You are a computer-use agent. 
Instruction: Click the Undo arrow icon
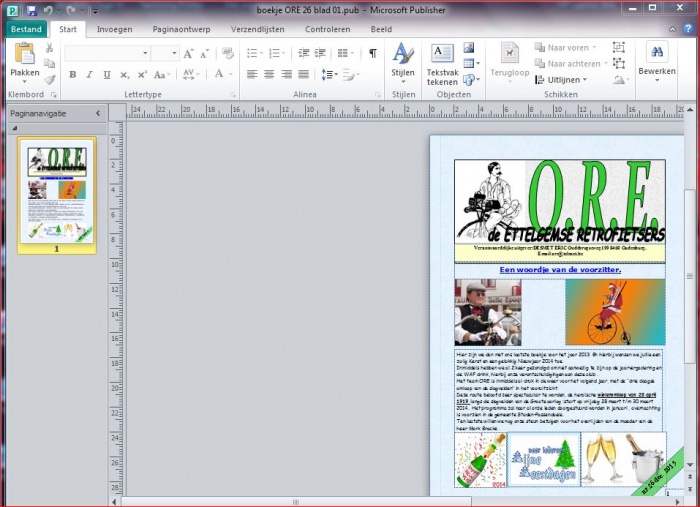48,10
